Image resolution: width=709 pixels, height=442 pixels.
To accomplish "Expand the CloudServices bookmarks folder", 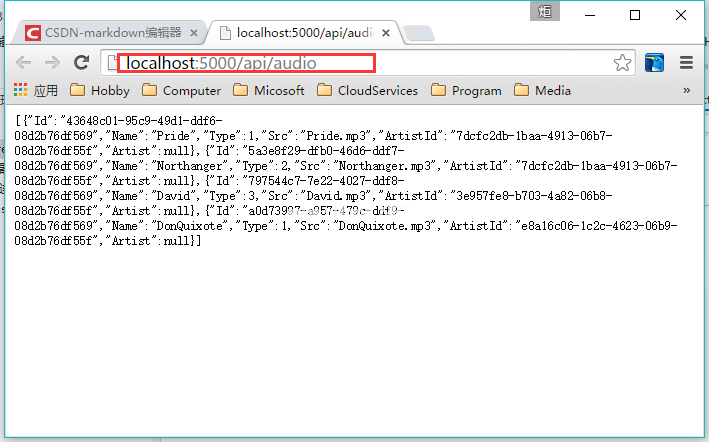I will 369,90.
